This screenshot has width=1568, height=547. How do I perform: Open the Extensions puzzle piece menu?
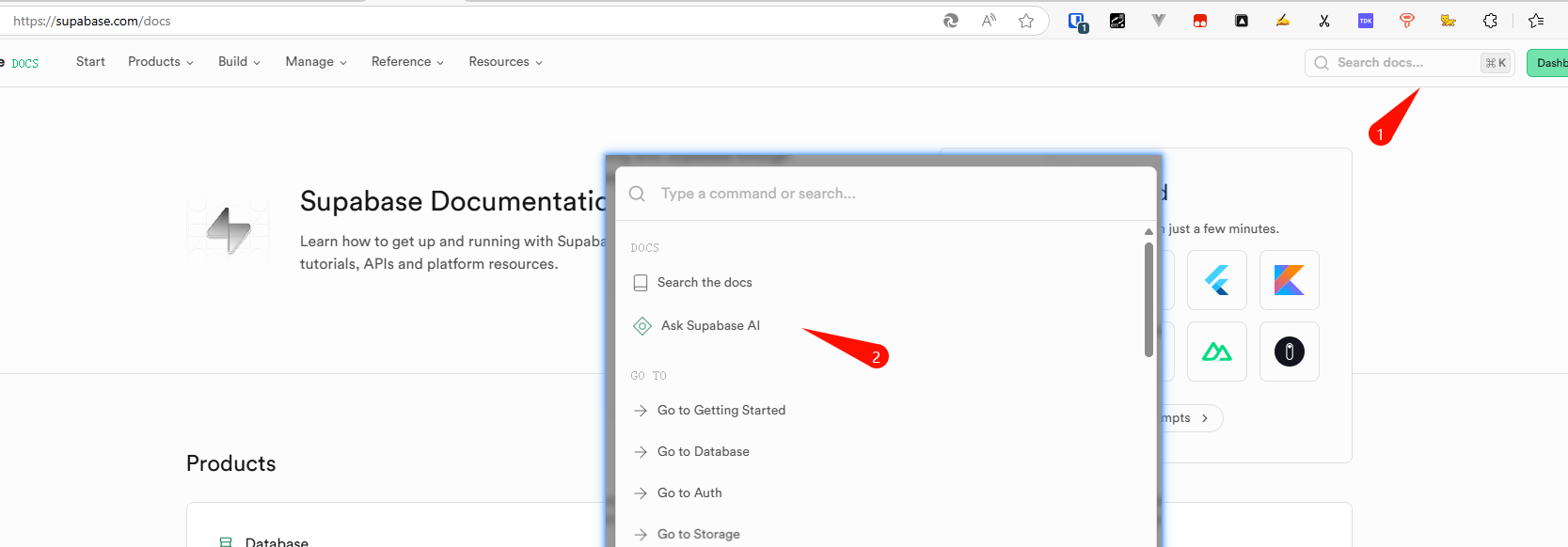(x=1490, y=21)
